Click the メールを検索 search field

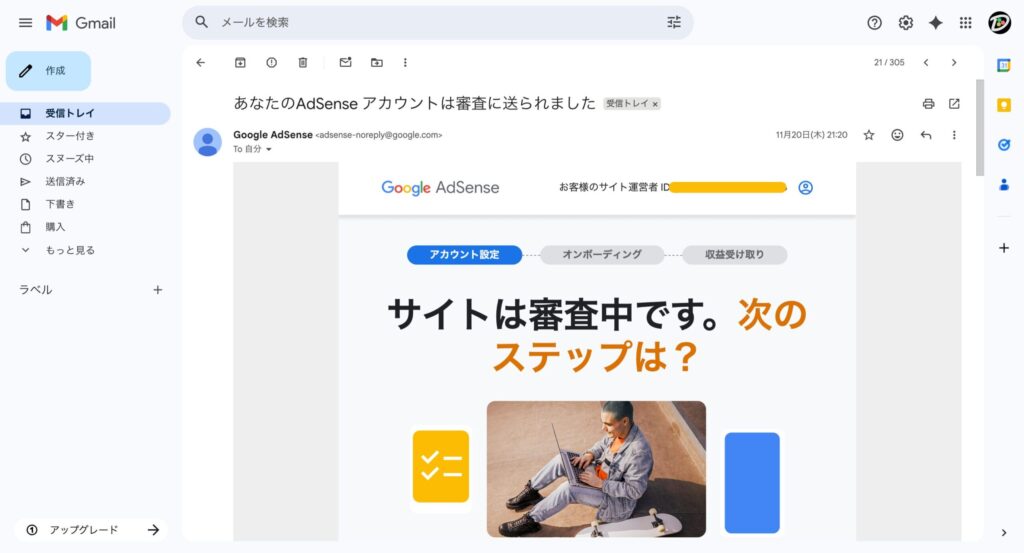438,22
